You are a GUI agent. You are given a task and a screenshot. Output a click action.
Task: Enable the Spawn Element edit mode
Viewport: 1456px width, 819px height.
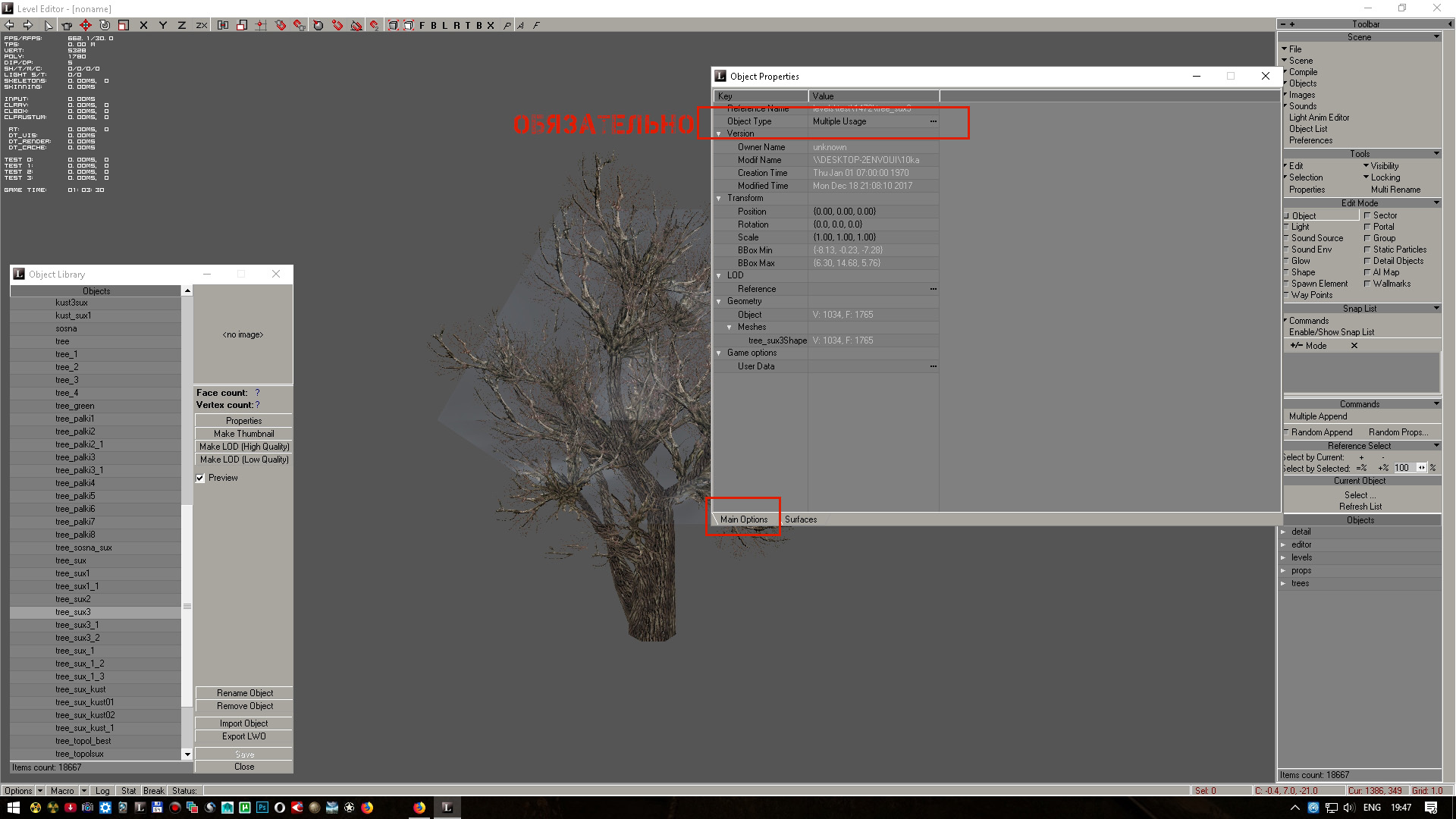pyautogui.click(x=1319, y=284)
